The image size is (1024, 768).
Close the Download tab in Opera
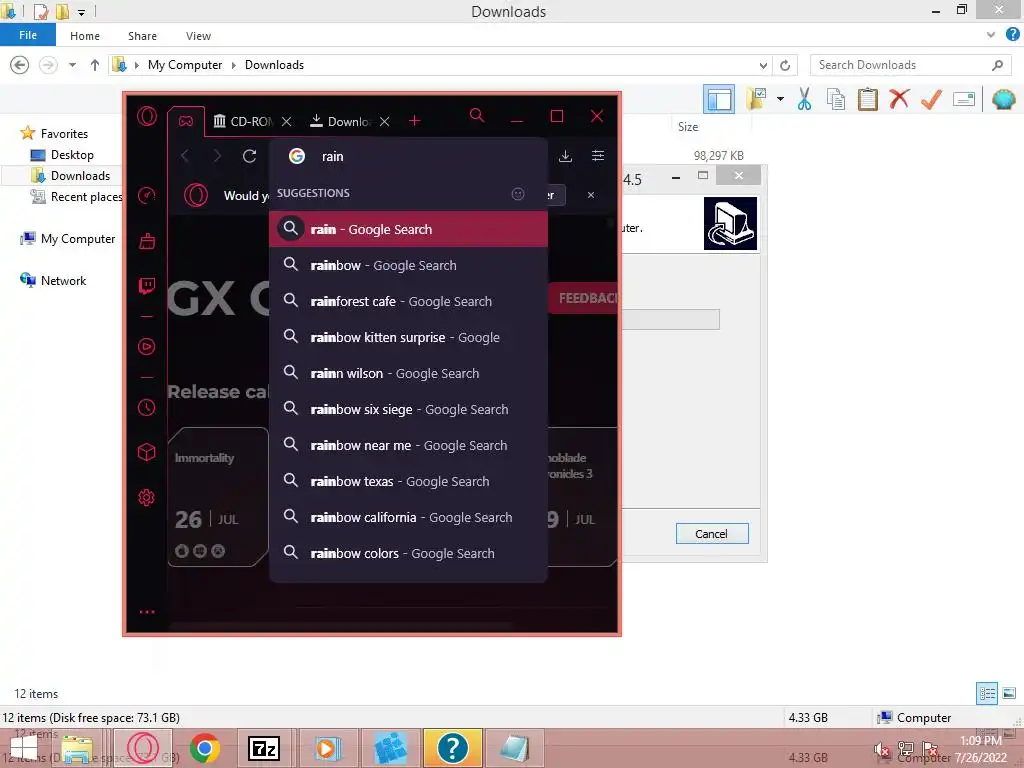(385, 121)
